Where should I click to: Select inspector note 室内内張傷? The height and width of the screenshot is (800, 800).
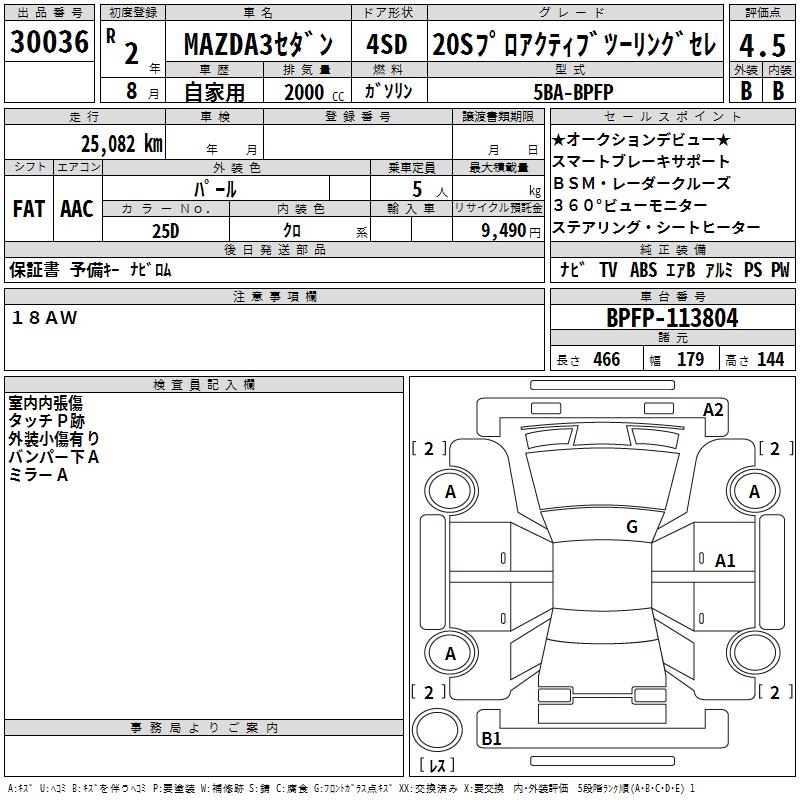(x=45, y=403)
